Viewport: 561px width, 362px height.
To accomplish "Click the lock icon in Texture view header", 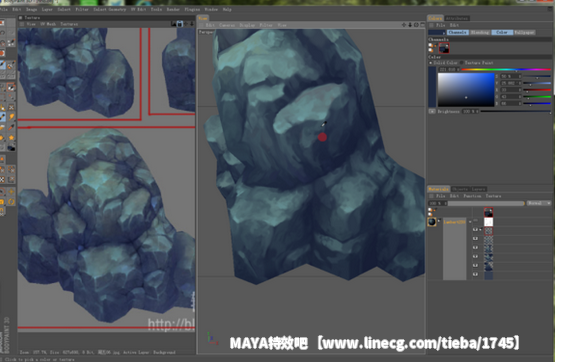I will [180, 24].
